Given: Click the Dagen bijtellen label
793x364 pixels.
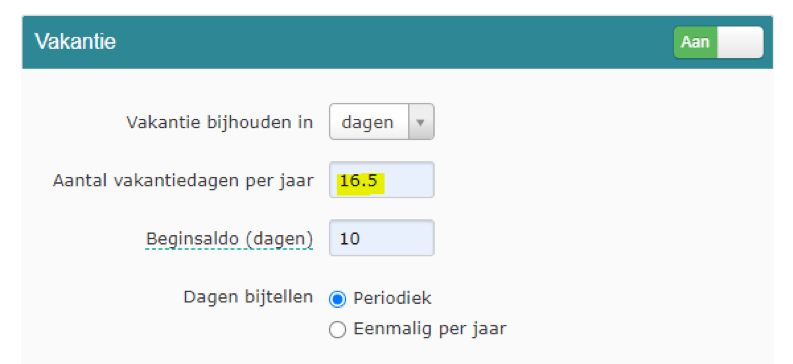Looking at the screenshot, I should tap(248, 297).
